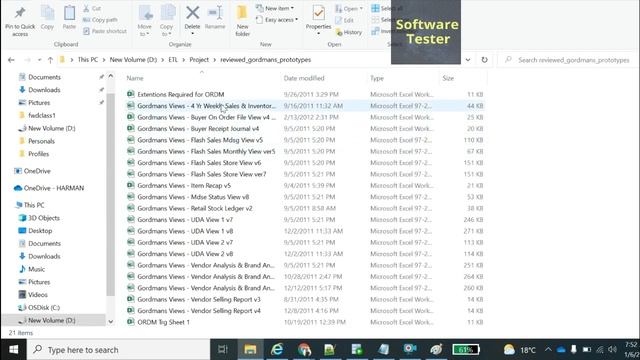Select Gordmans Views - Vendor Selling Report v4
This screenshot has width=640, height=360.
point(199,311)
